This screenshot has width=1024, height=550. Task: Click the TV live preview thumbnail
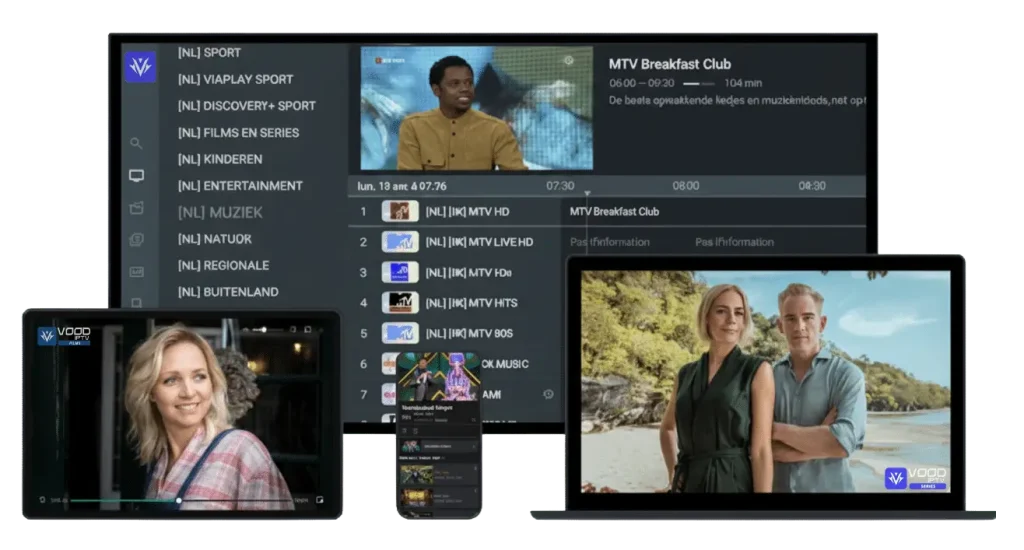tap(477, 108)
